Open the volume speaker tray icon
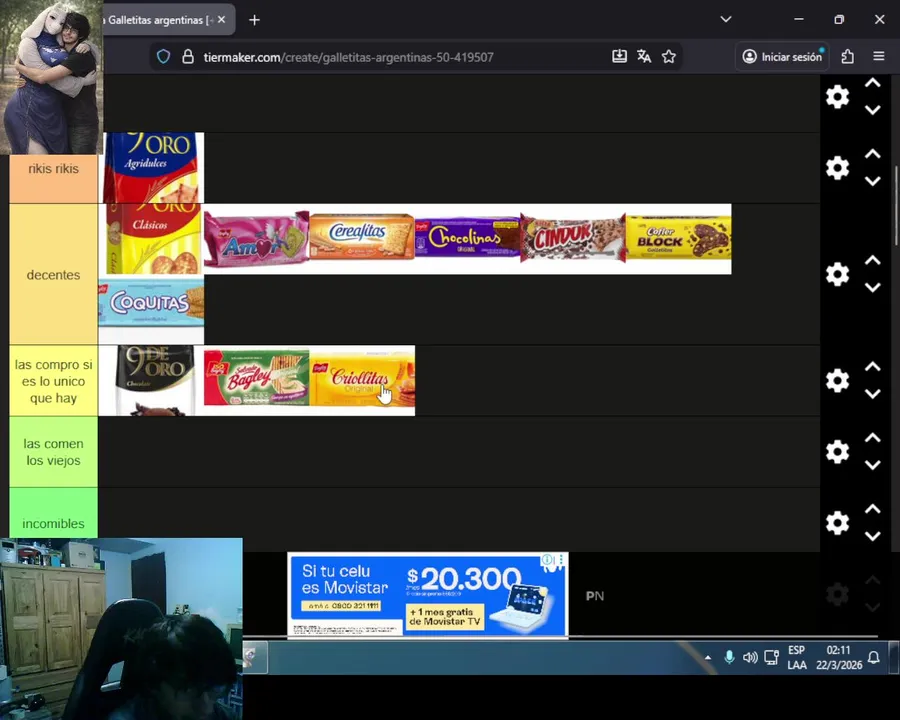Viewport: 900px width, 720px height. coord(750,657)
